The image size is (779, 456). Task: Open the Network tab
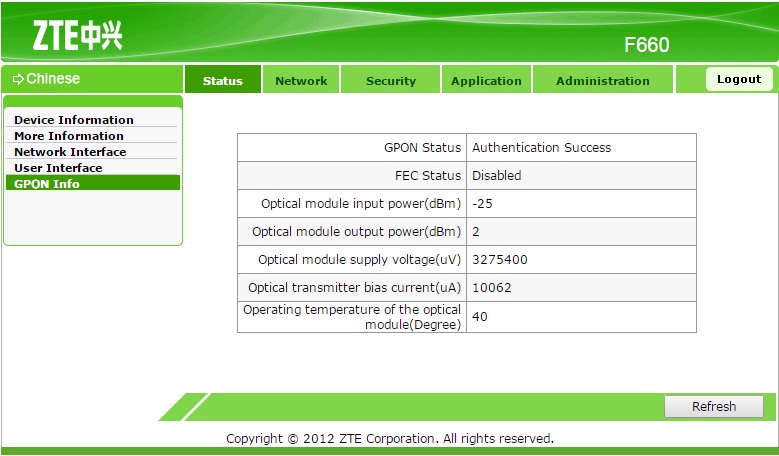point(301,79)
